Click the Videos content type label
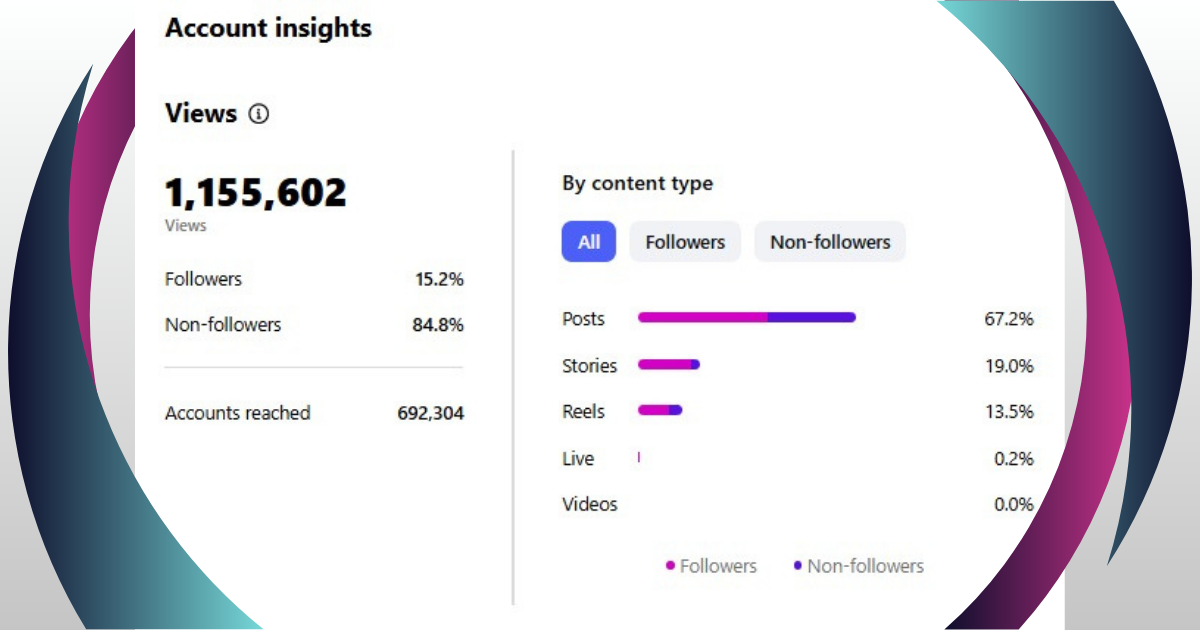Image resolution: width=1200 pixels, height=630 pixels. (589, 504)
